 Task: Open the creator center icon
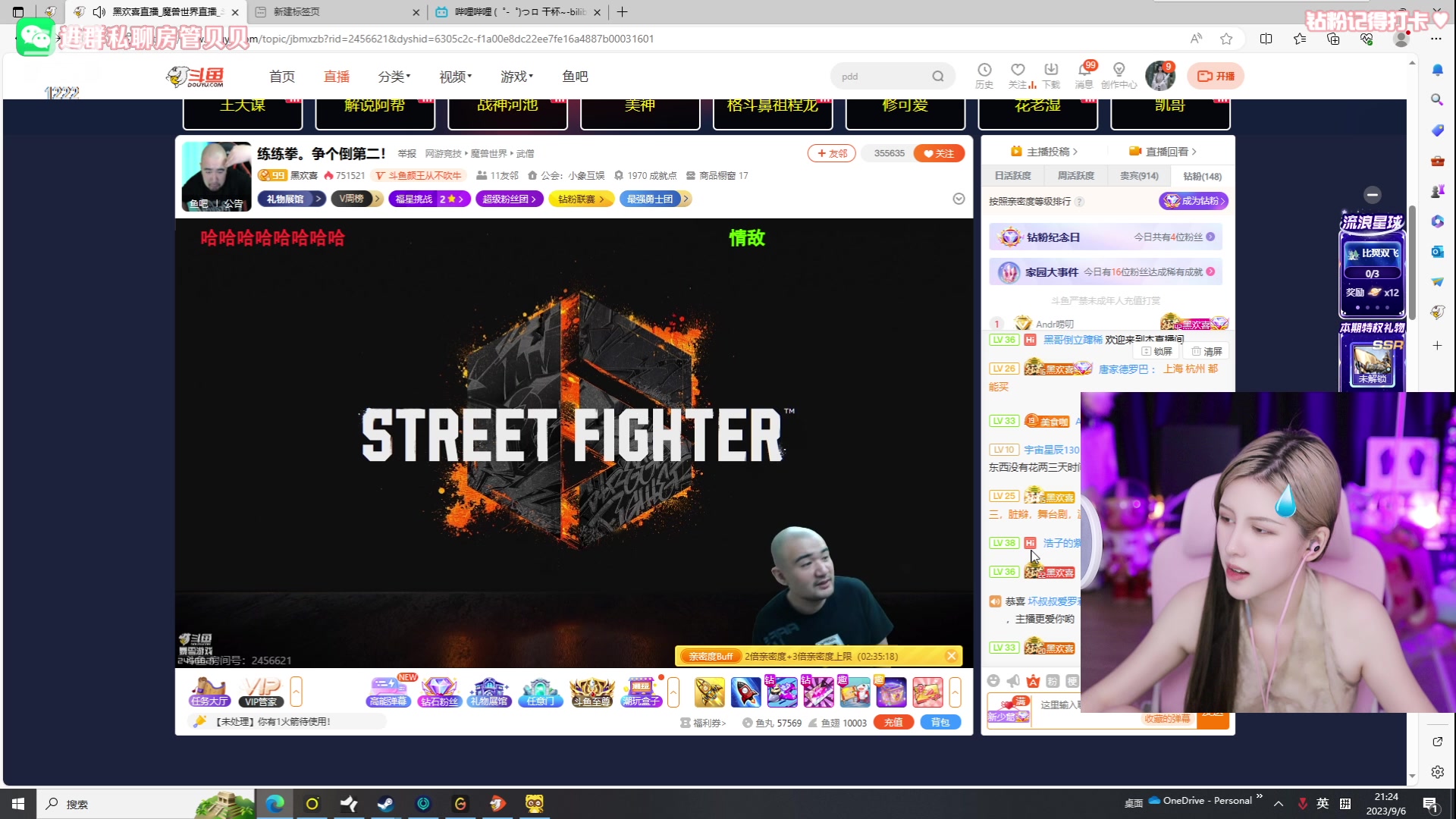tap(1119, 75)
